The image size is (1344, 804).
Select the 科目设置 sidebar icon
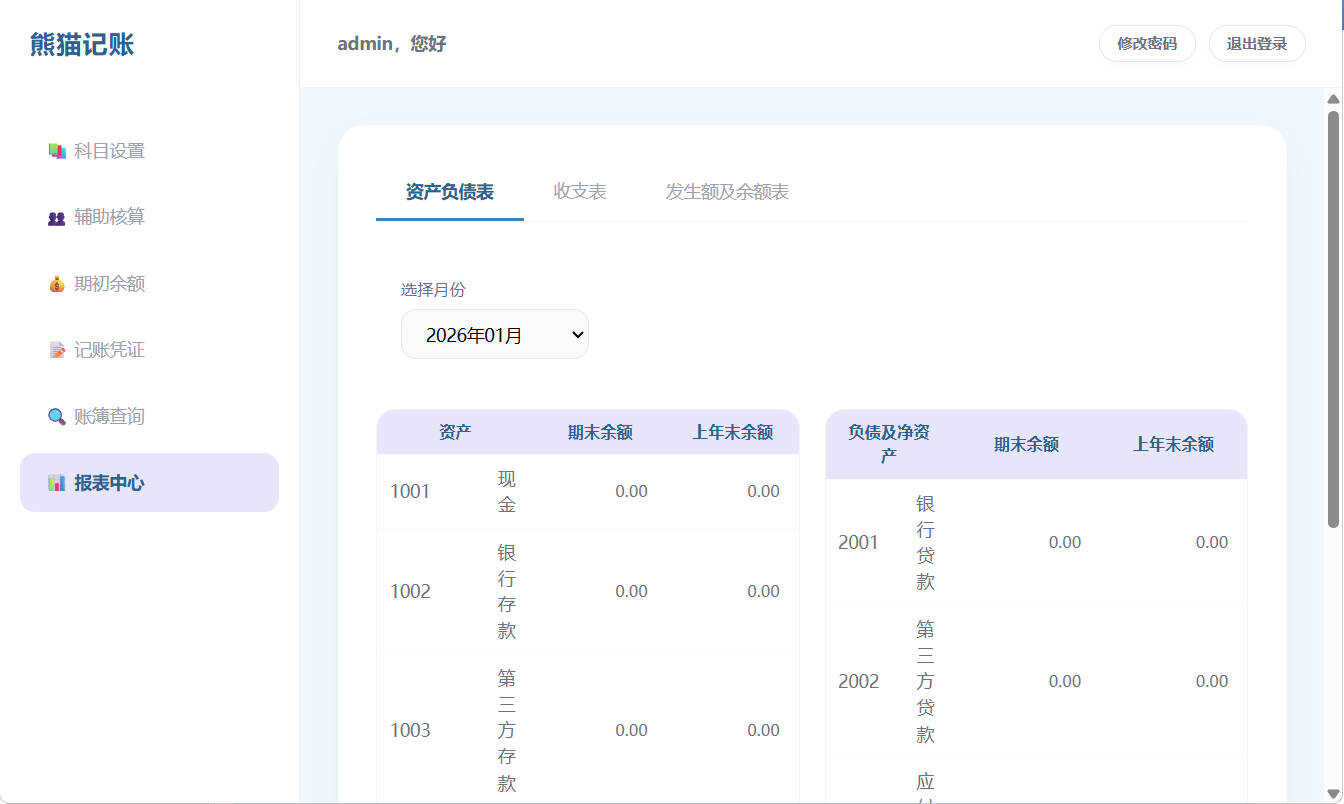[57, 150]
